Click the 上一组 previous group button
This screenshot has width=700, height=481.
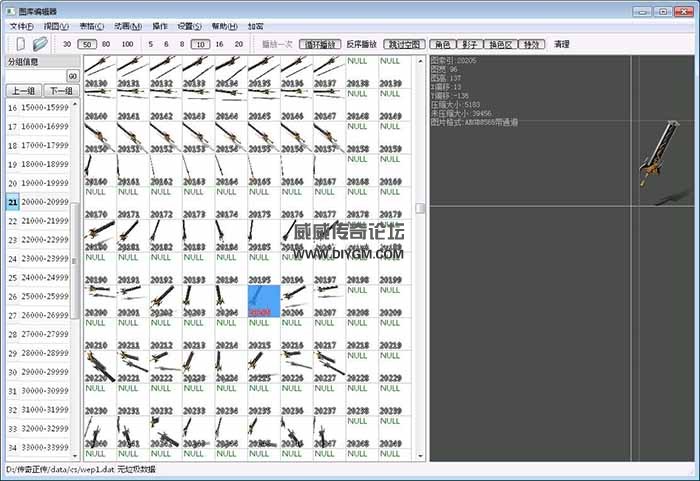point(24,91)
